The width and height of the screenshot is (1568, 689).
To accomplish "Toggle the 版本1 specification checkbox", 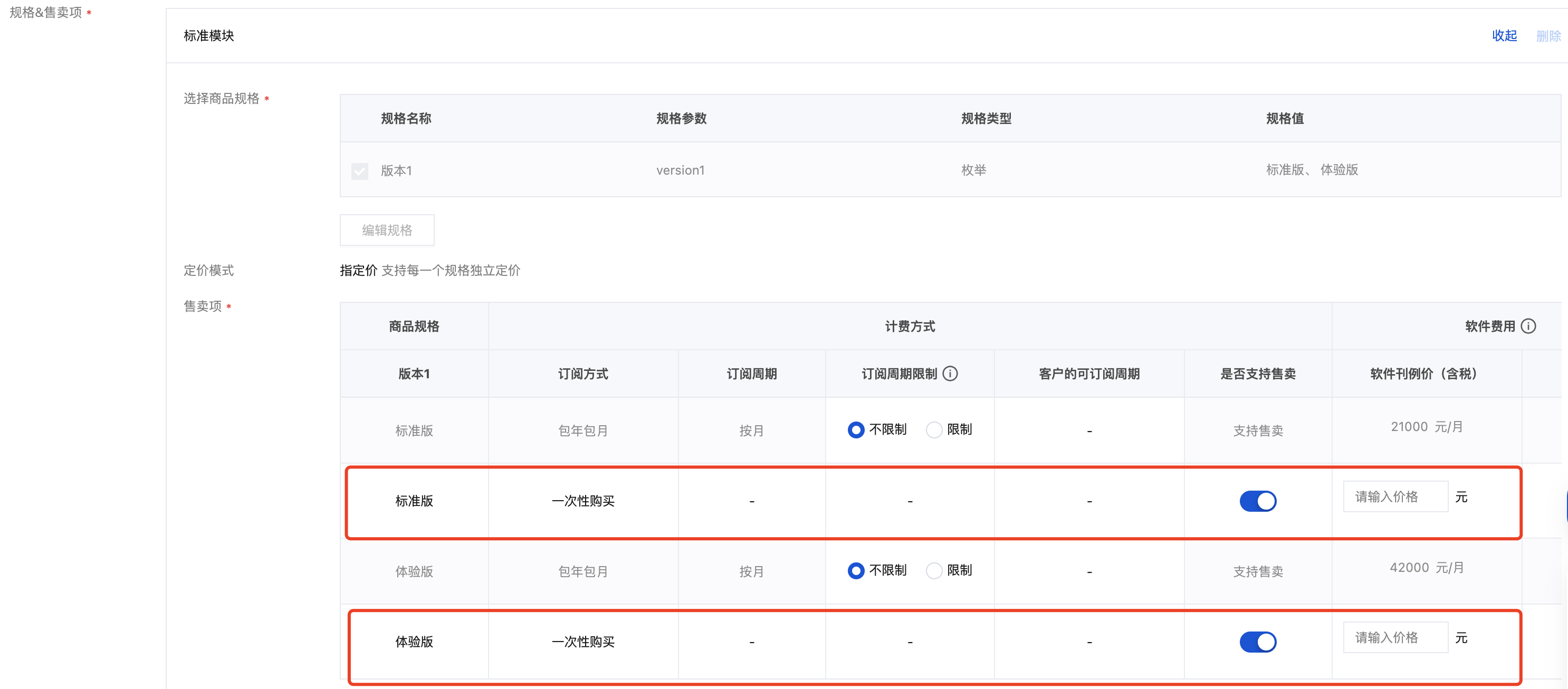I will coord(360,171).
